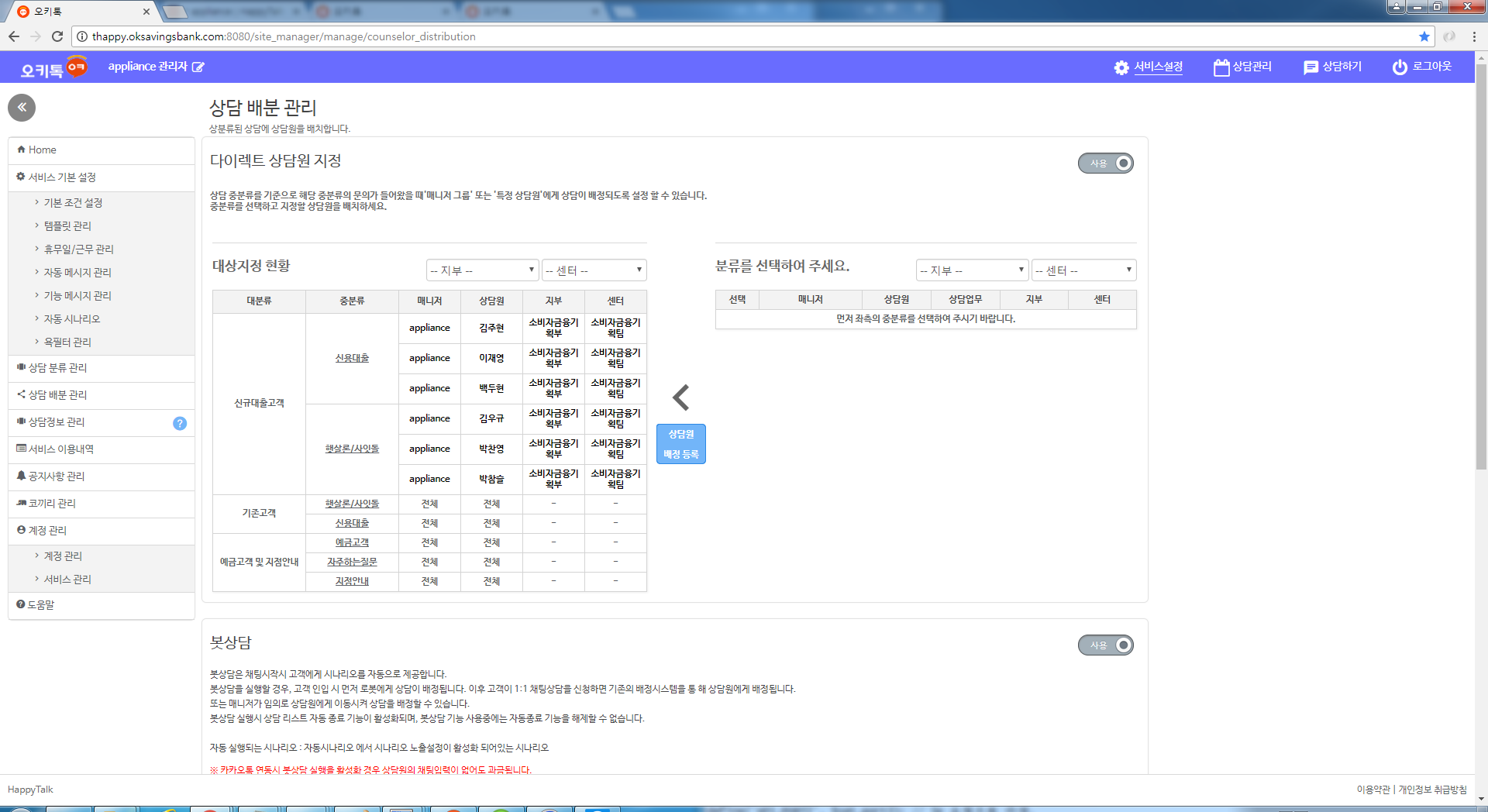1488x812 pixels.
Task: Click the blue help question mark icon
Action: (x=180, y=423)
